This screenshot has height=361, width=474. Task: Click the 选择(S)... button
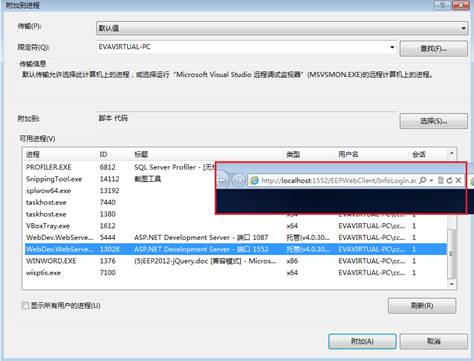433,121
